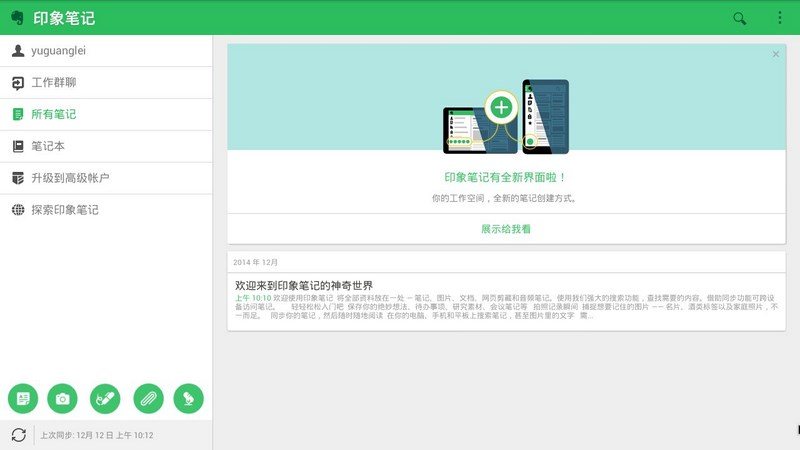Click the globe explore icon
The image size is (800, 450).
point(18,210)
